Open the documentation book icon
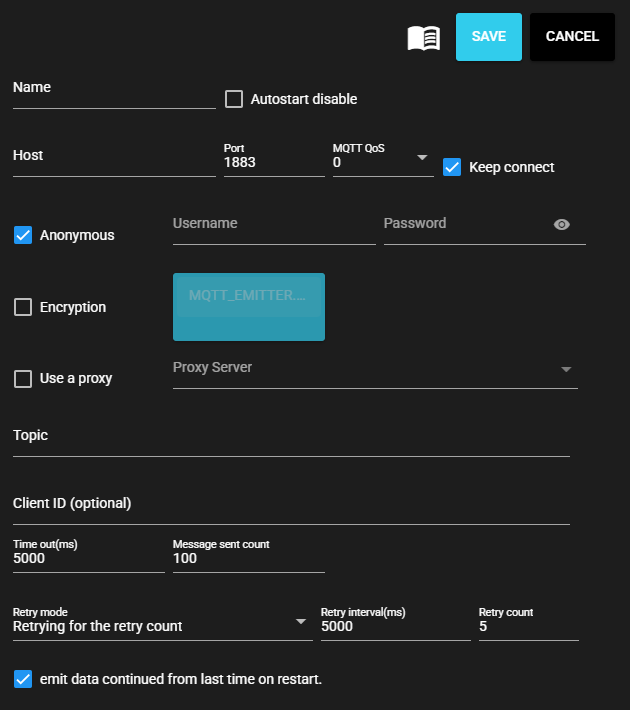630x710 pixels. point(424,38)
